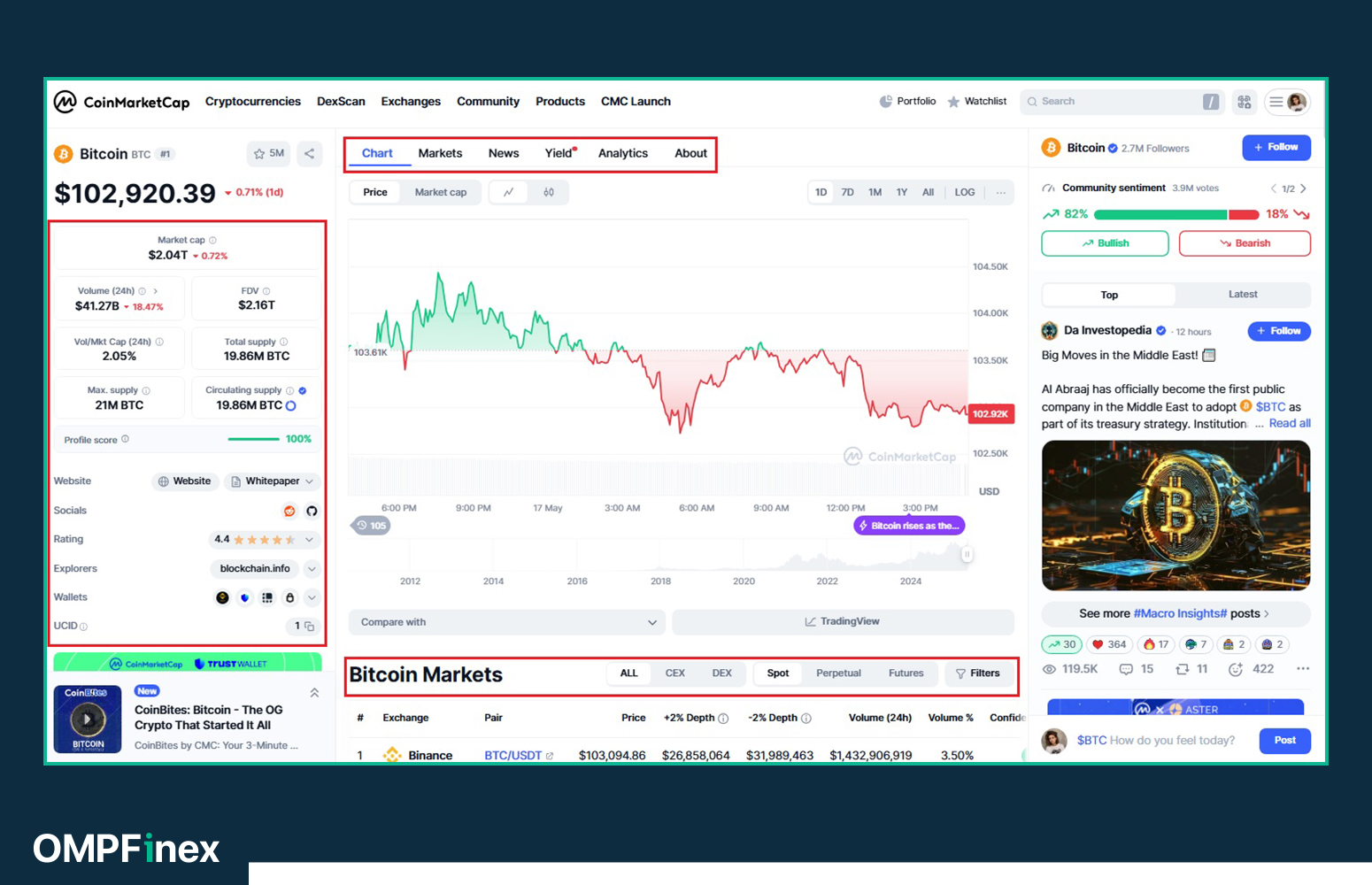This screenshot has width=1372, height=885.
Task: Open the Compare with dropdown
Action: click(507, 622)
